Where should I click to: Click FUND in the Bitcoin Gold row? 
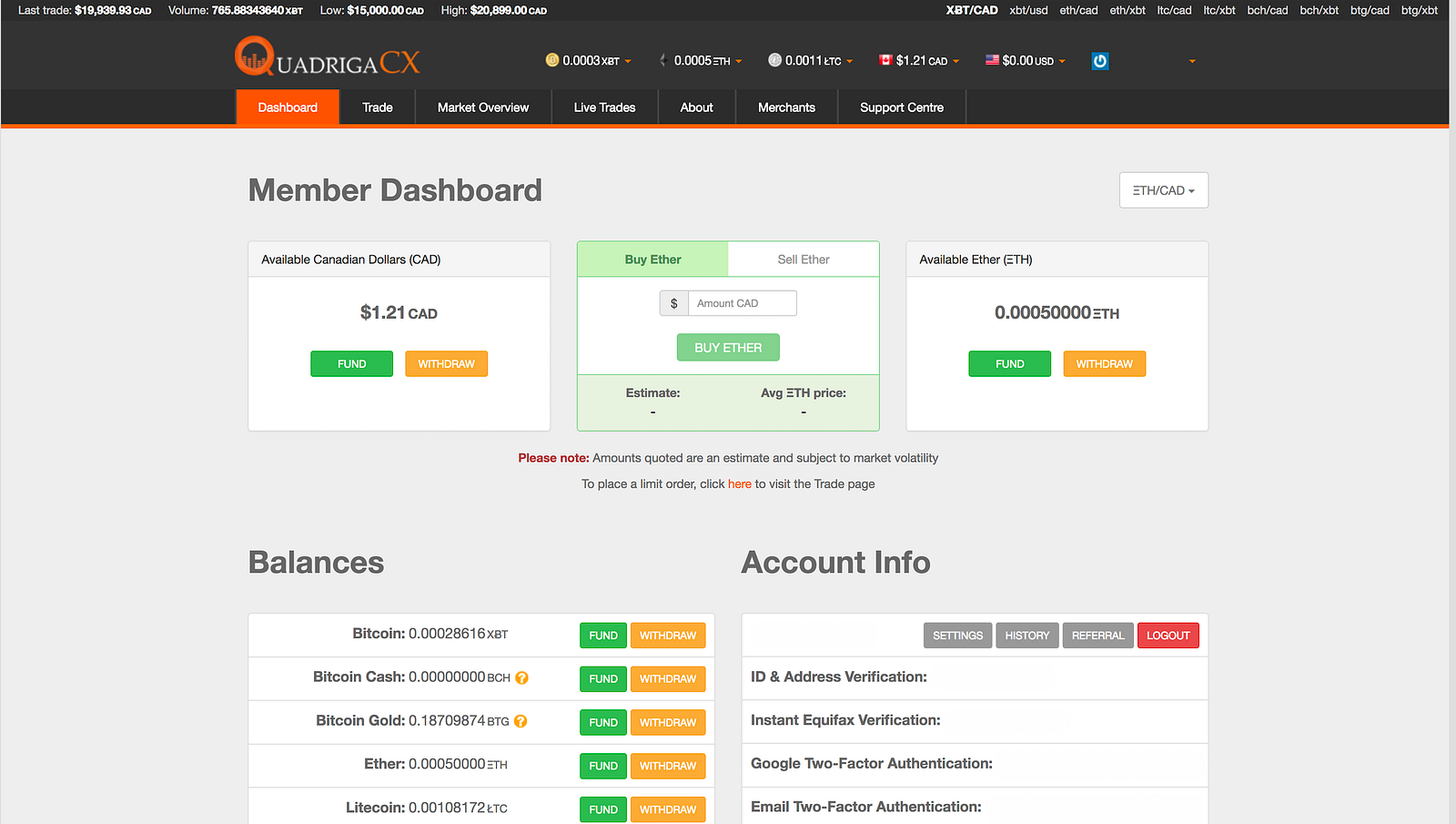tap(603, 723)
